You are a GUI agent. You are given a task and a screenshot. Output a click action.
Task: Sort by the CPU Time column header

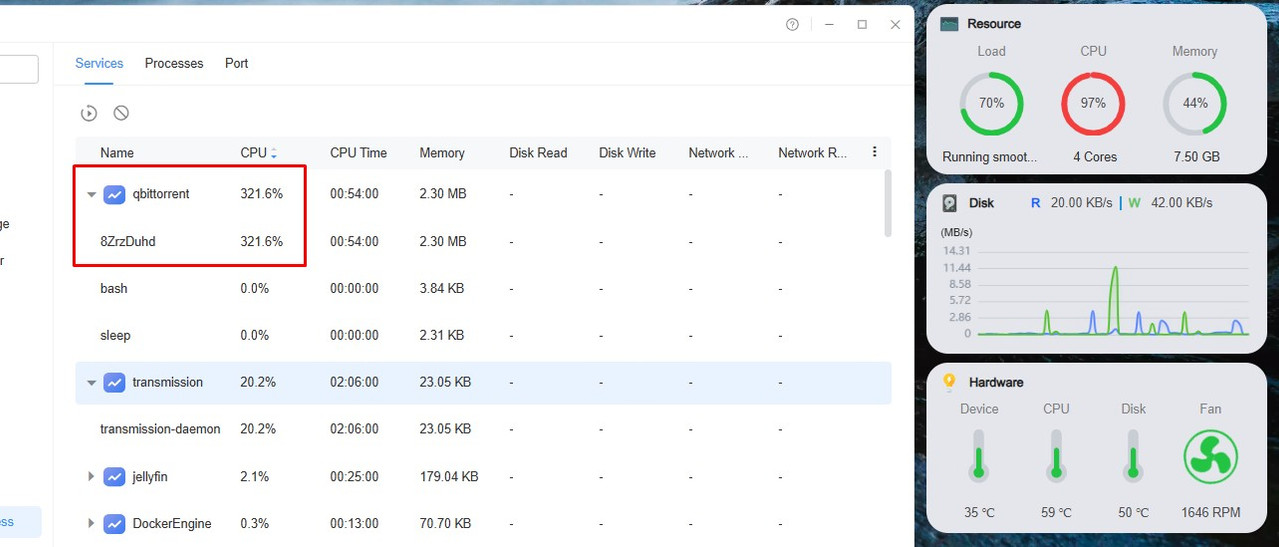[x=358, y=153]
